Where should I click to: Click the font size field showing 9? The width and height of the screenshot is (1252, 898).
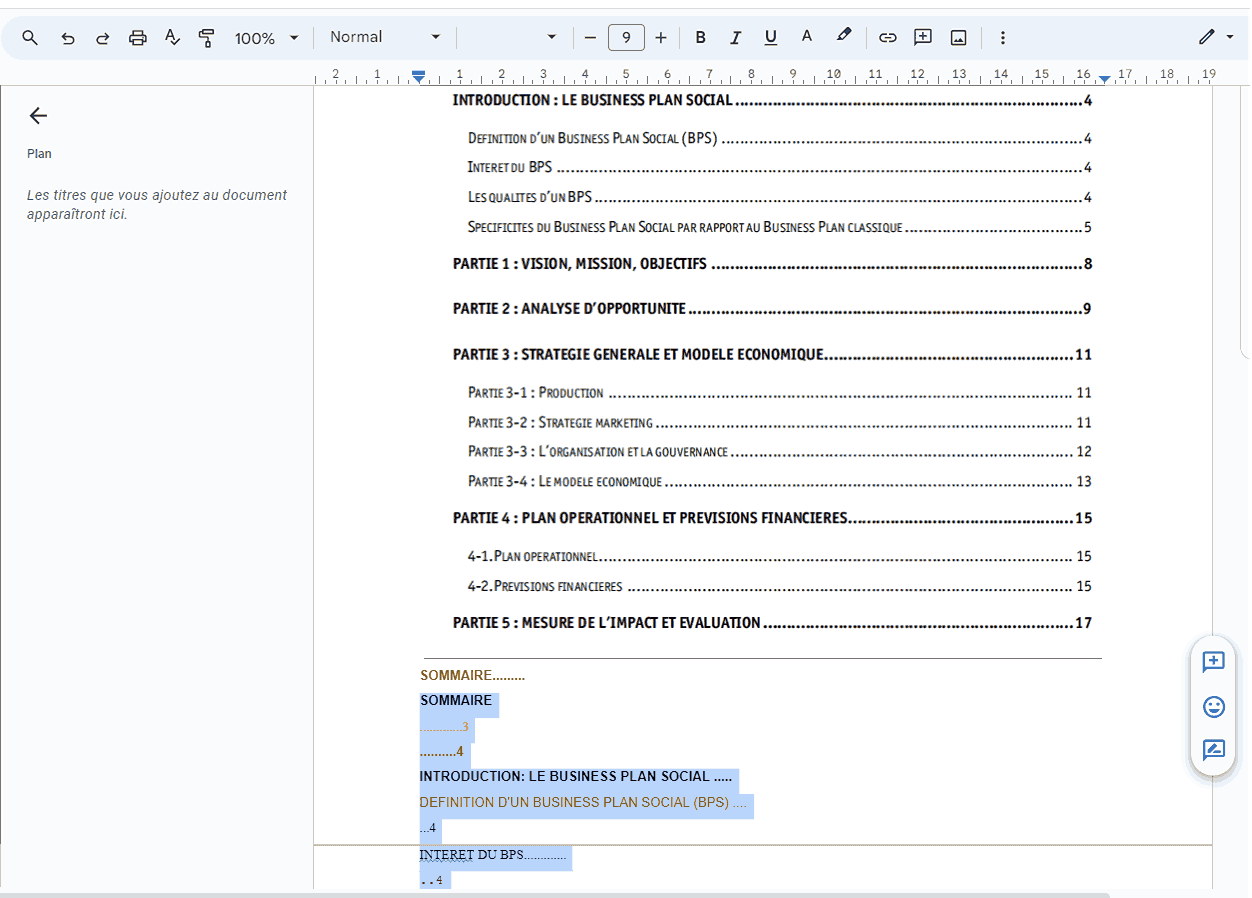(x=626, y=38)
